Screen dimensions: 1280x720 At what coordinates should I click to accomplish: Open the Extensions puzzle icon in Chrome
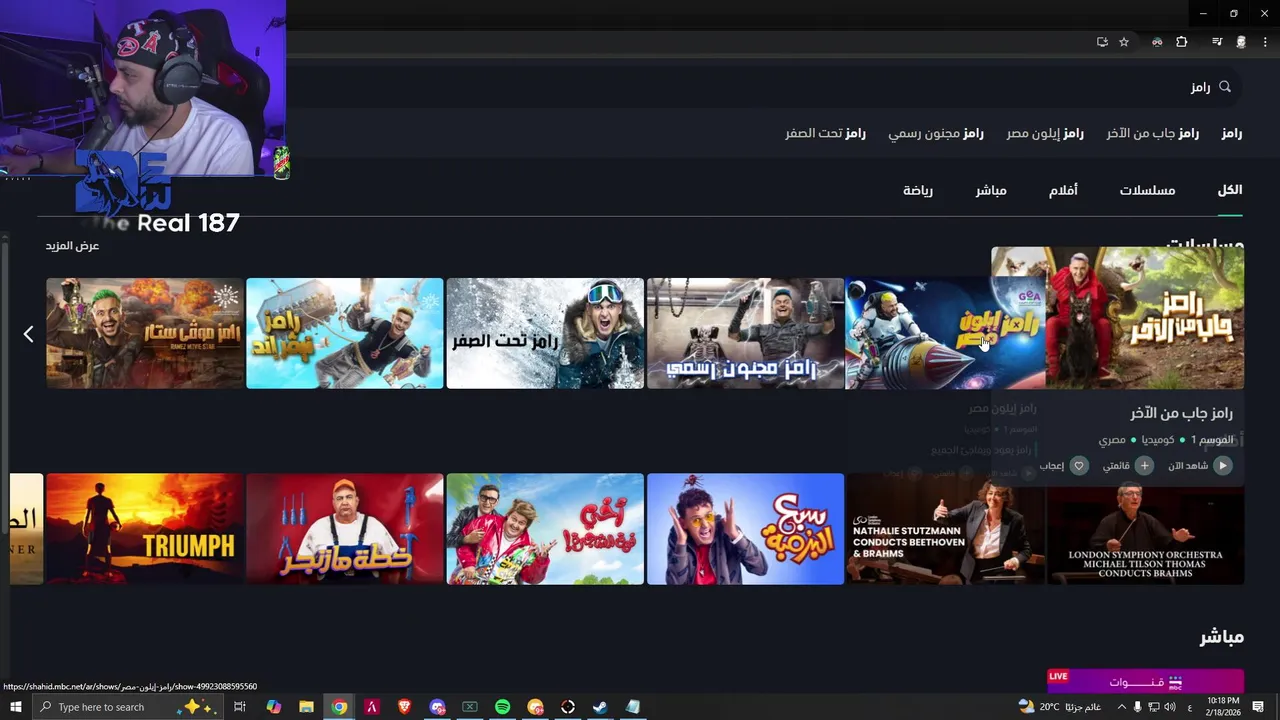click(x=1182, y=42)
